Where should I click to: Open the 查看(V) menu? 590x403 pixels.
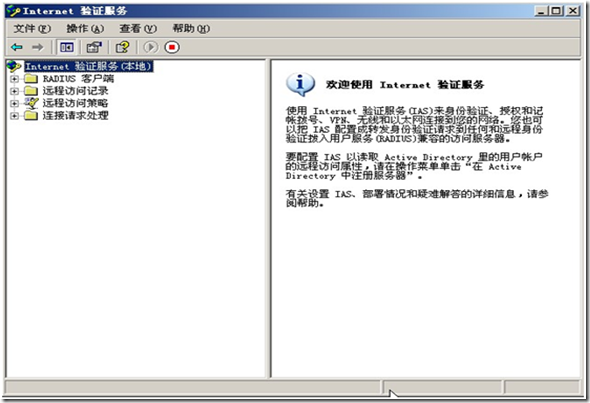click(x=138, y=29)
